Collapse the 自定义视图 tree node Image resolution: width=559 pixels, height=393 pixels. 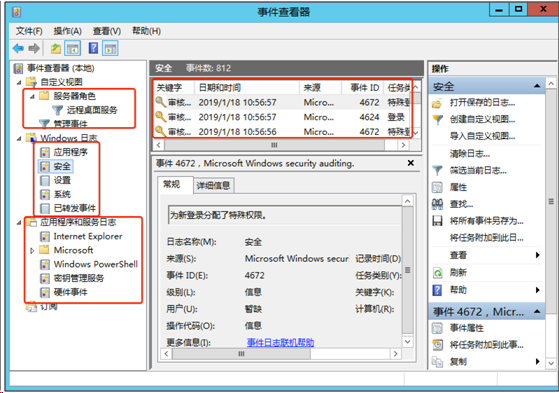coord(19,82)
